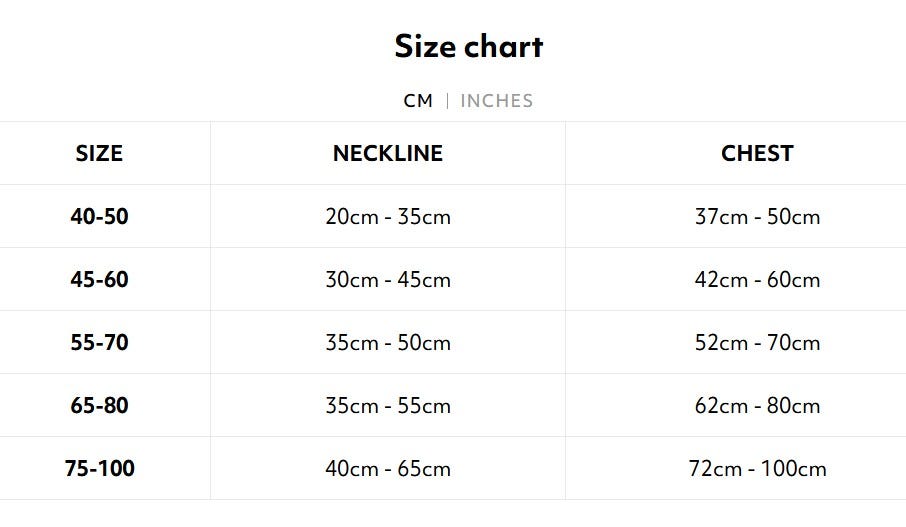Viewport: 906px width, 527px height.
Task: Click chest value 62cm - 80cm
Action: [757, 406]
